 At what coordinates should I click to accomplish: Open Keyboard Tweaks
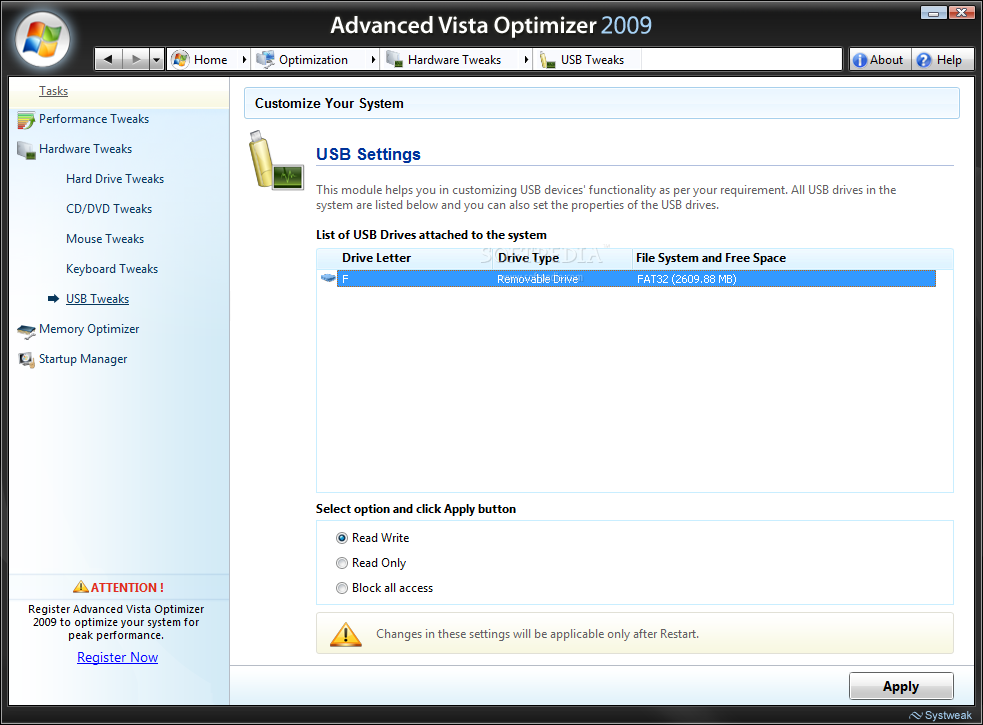[x=112, y=269]
